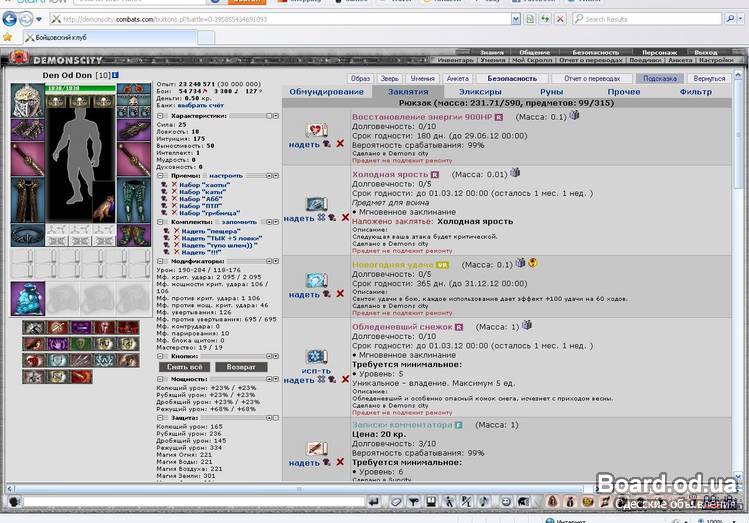Collapse the Модификаторы section
Screen dimensions: 749x523
coord(160,261)
